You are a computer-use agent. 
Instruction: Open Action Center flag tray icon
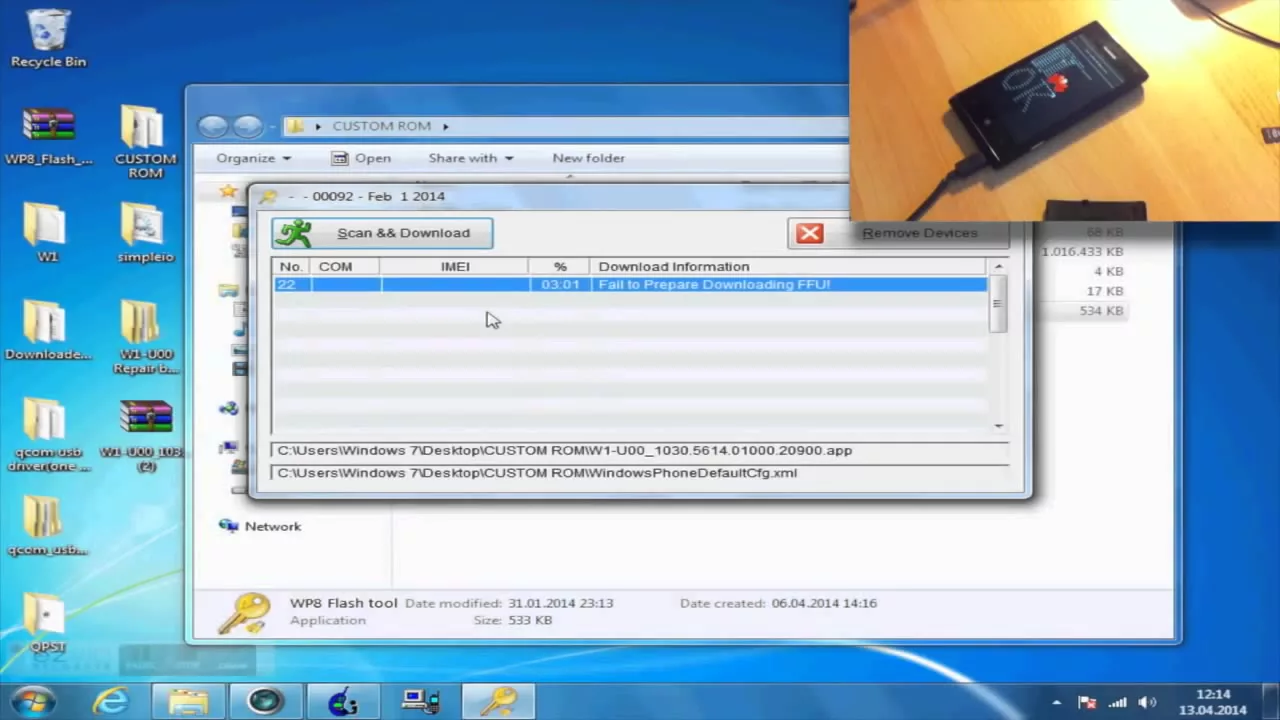[x=1087, y=703]
